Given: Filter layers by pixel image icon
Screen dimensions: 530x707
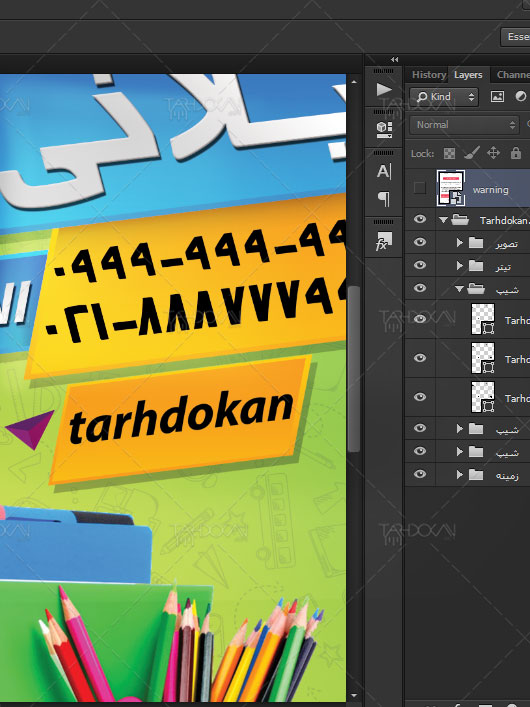Looking at the screenshot, I should (497, 96).
